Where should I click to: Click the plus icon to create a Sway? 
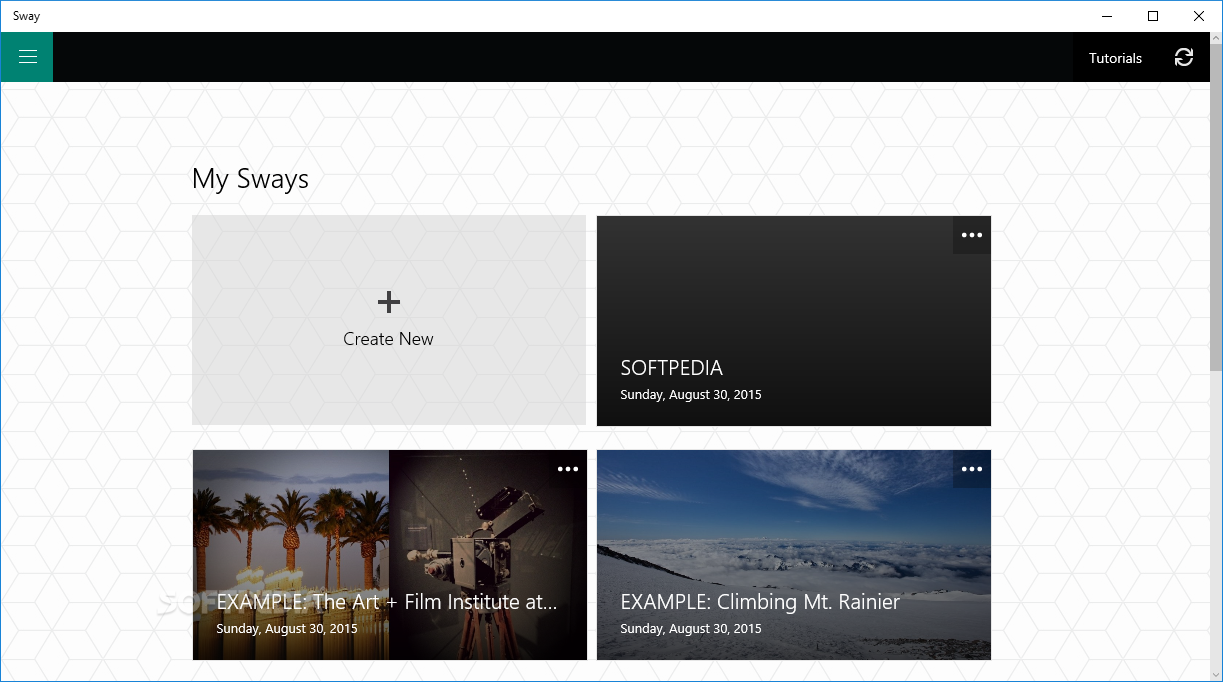[x=389, y=302]
